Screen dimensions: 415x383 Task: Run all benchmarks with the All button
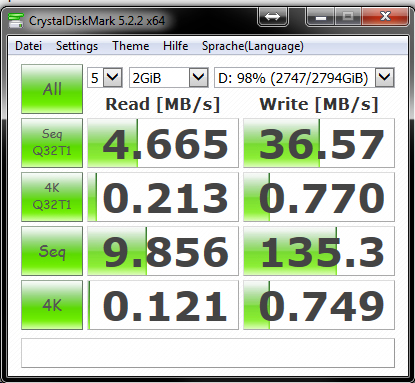coord(52,89)
